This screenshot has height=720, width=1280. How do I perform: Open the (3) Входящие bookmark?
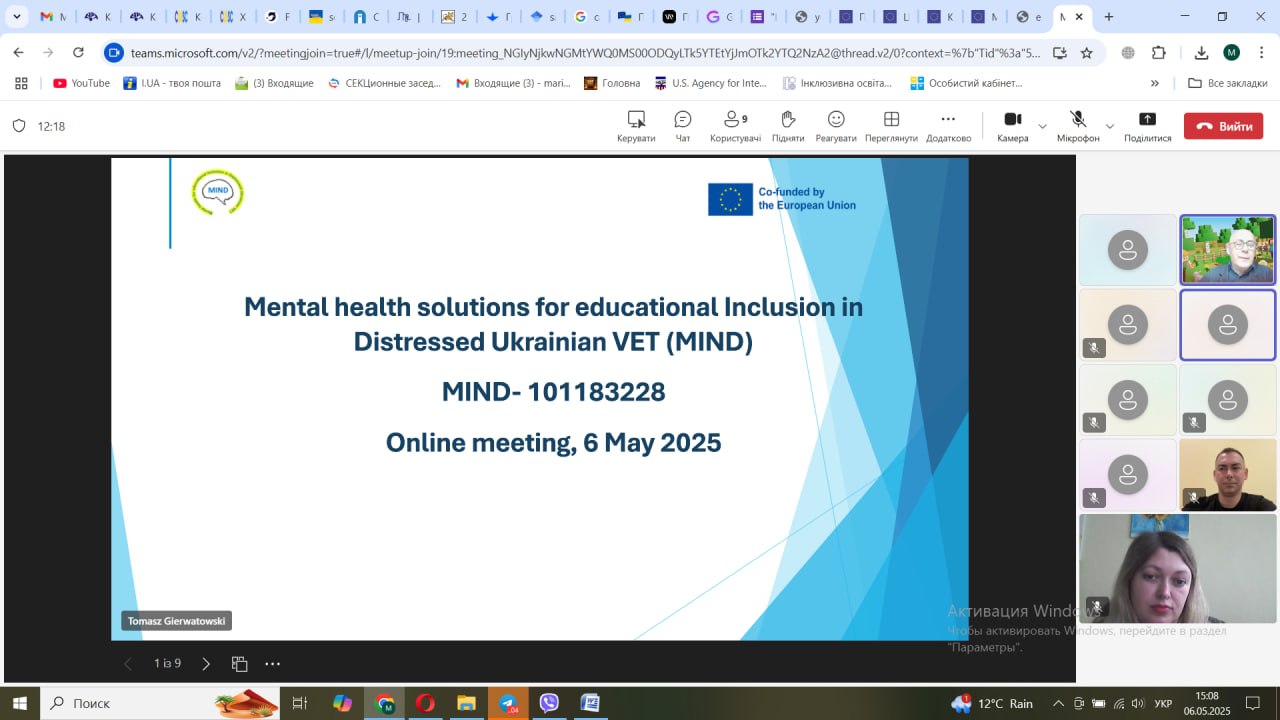click(274, 83)
